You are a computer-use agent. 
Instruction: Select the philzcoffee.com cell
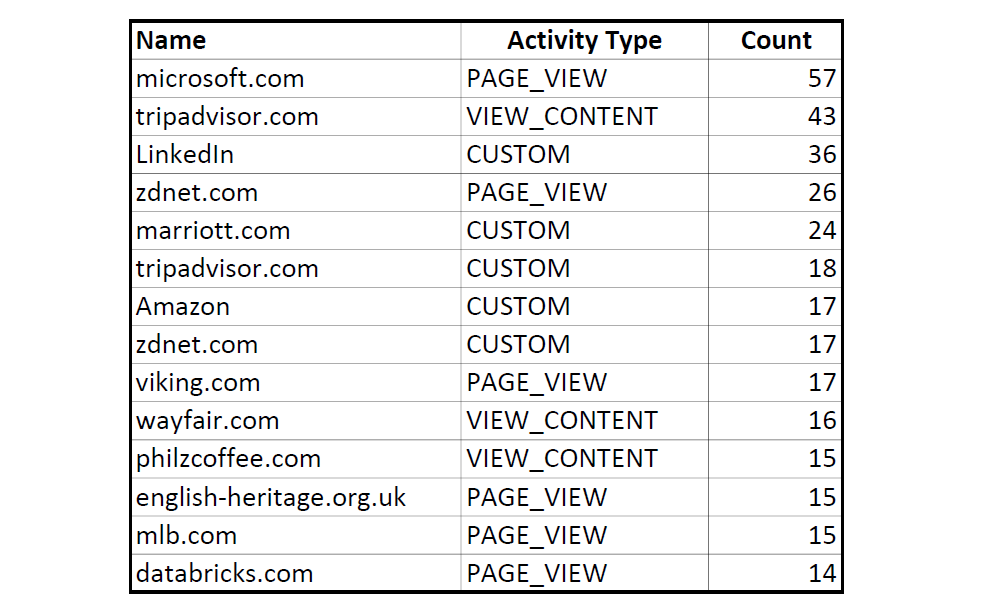click(296, 459)
